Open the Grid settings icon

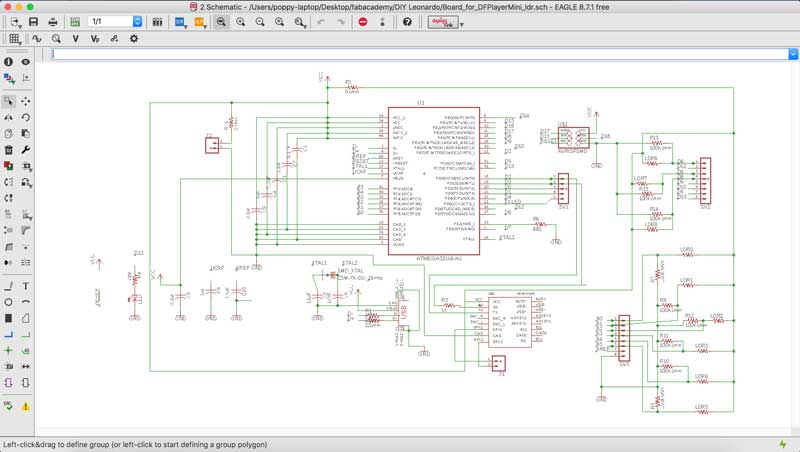click(15, 39)
